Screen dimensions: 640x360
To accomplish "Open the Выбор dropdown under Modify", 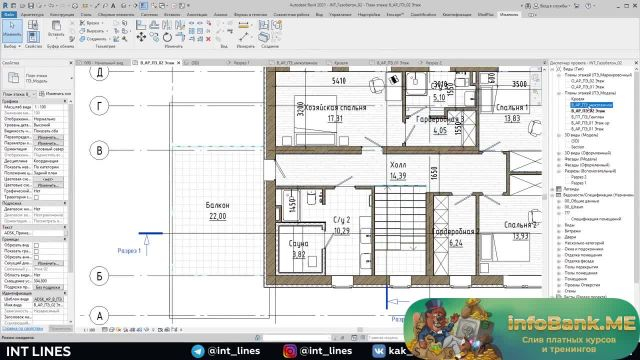I will (x=12, y=47).
